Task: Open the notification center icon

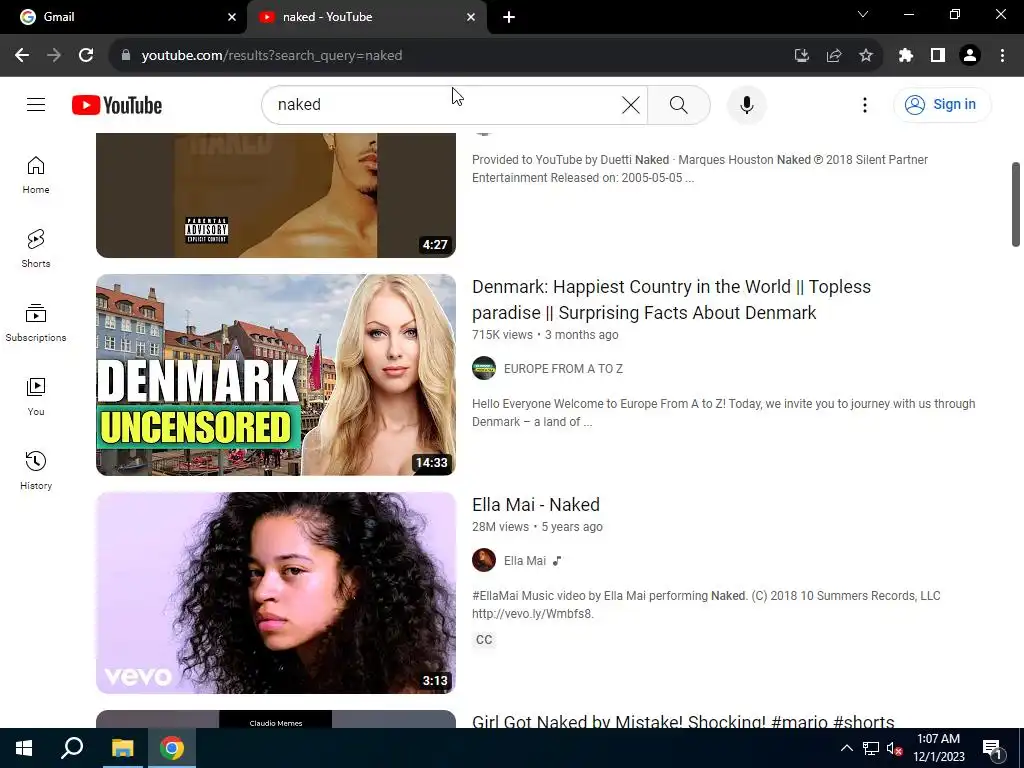Action: [992, 748]
